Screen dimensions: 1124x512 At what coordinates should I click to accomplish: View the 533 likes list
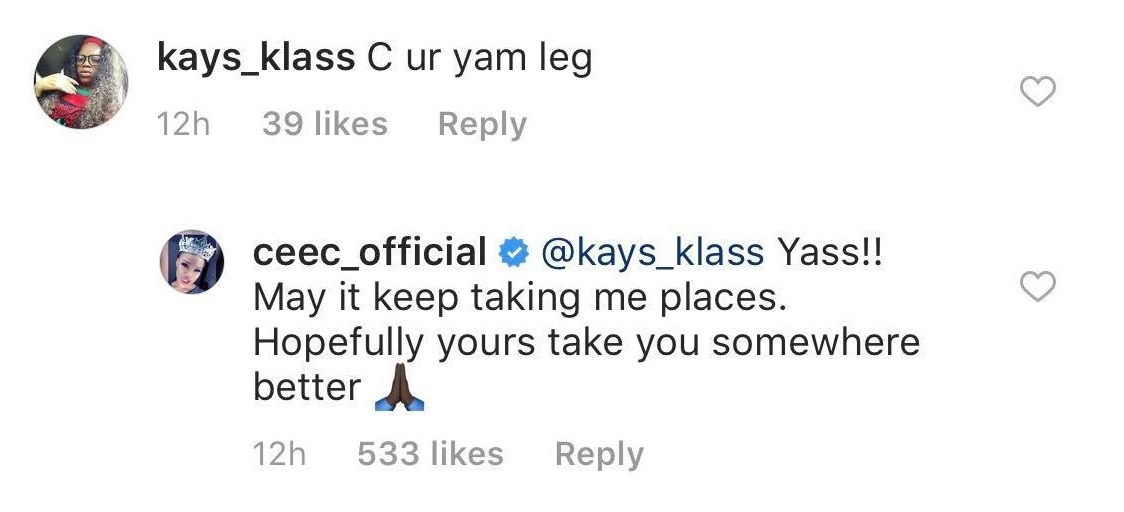(430, 454)
